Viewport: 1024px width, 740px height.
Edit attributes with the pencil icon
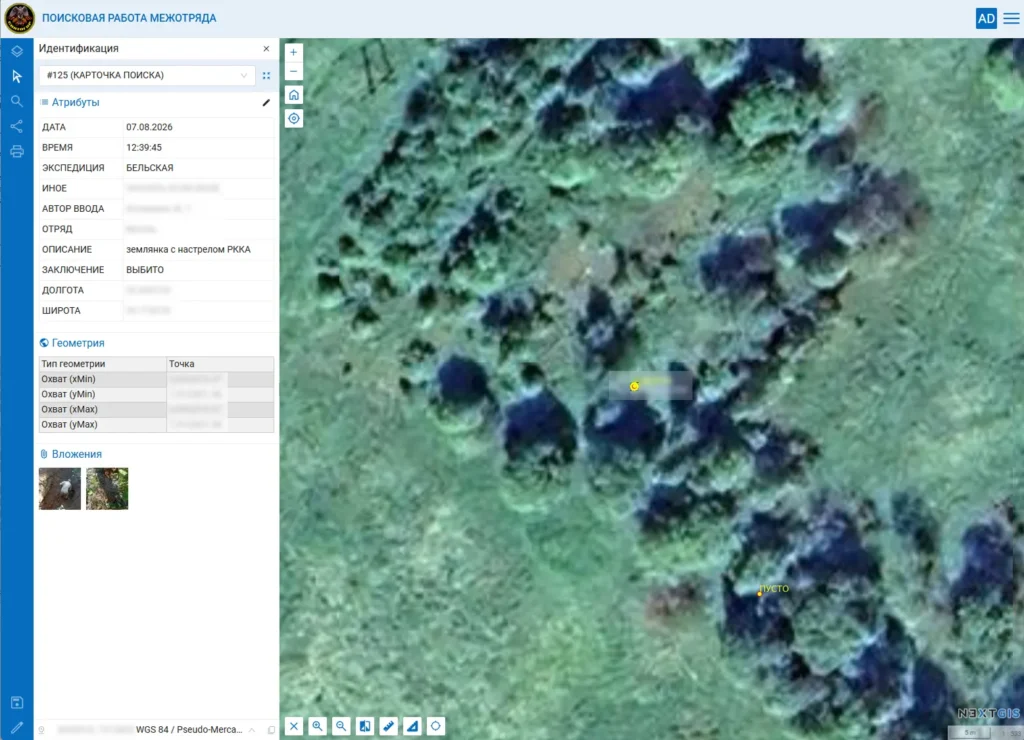[x=266, y=103]
